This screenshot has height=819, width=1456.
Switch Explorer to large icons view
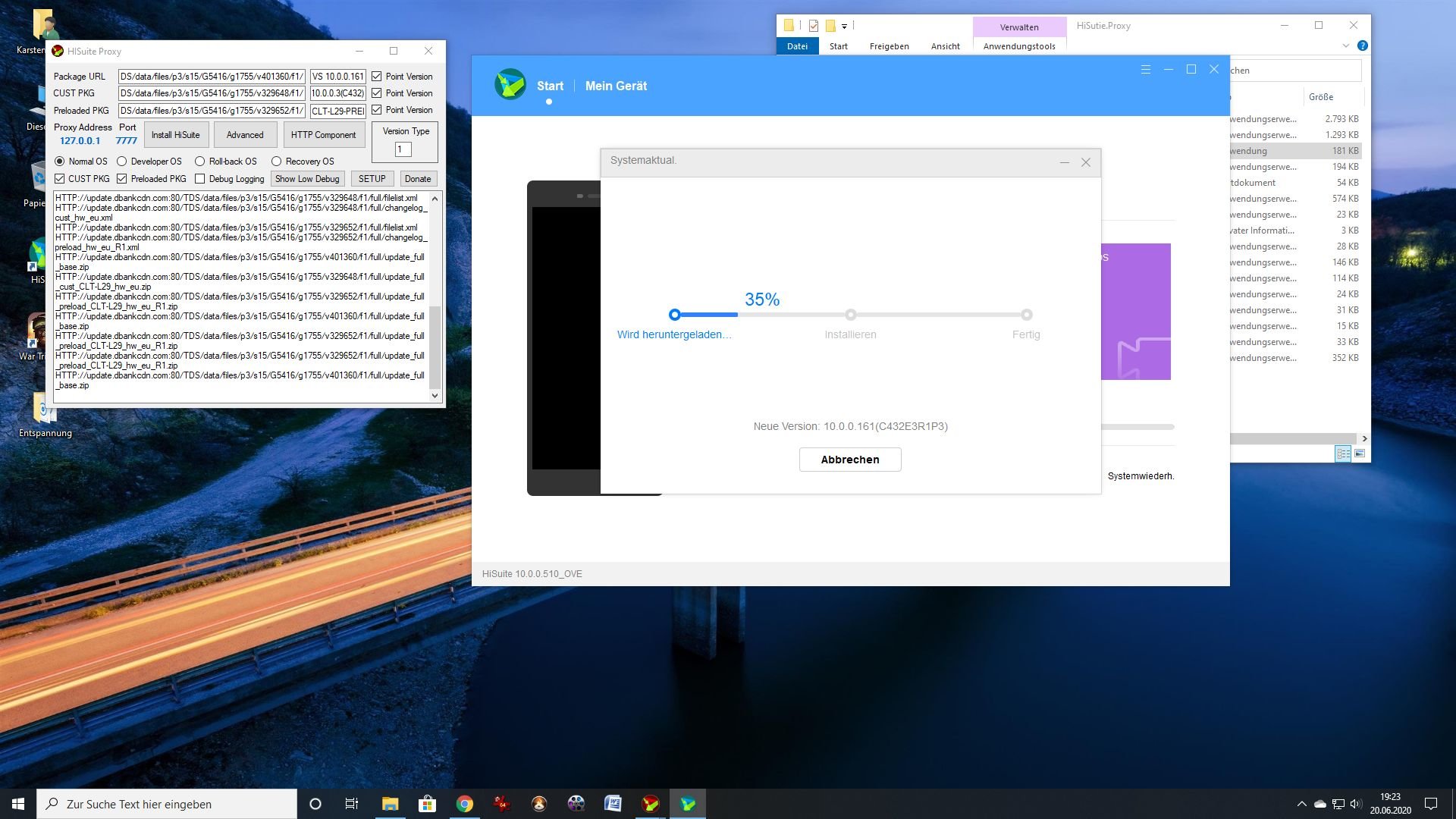1360,453
